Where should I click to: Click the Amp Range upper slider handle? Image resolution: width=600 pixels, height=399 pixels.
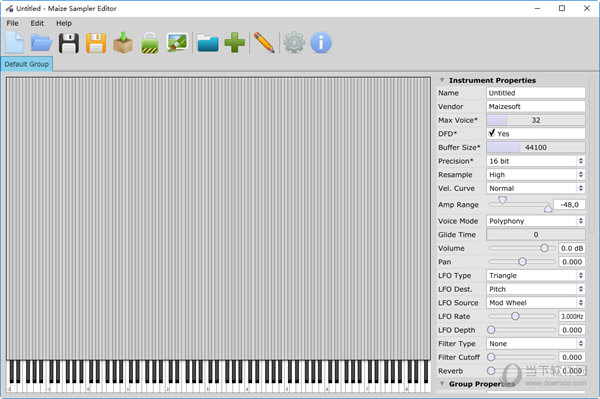click(x=502, y=200)
